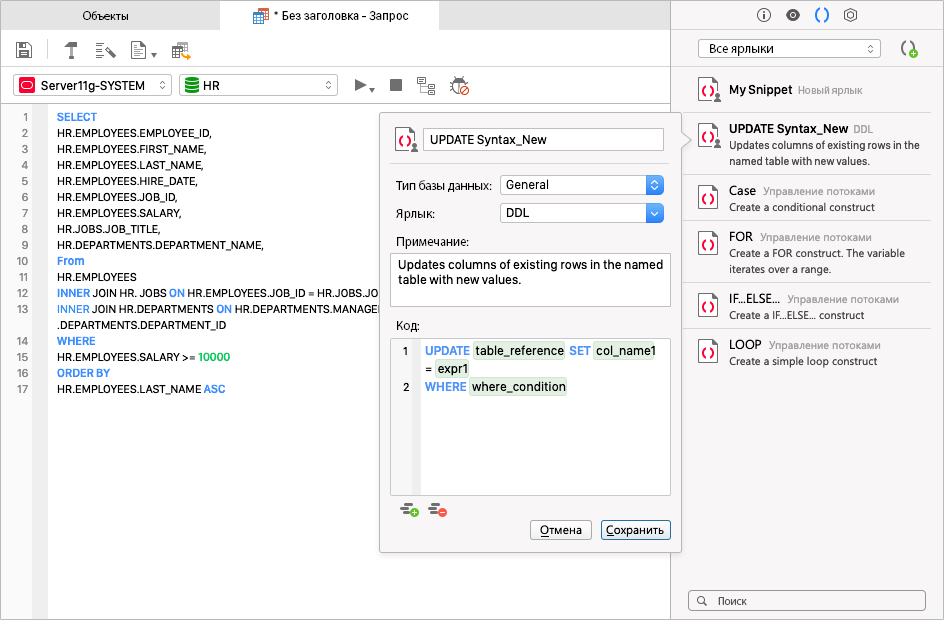Click the Export Result table icon
The image size is (944, 620).
(x=181, y=50)
